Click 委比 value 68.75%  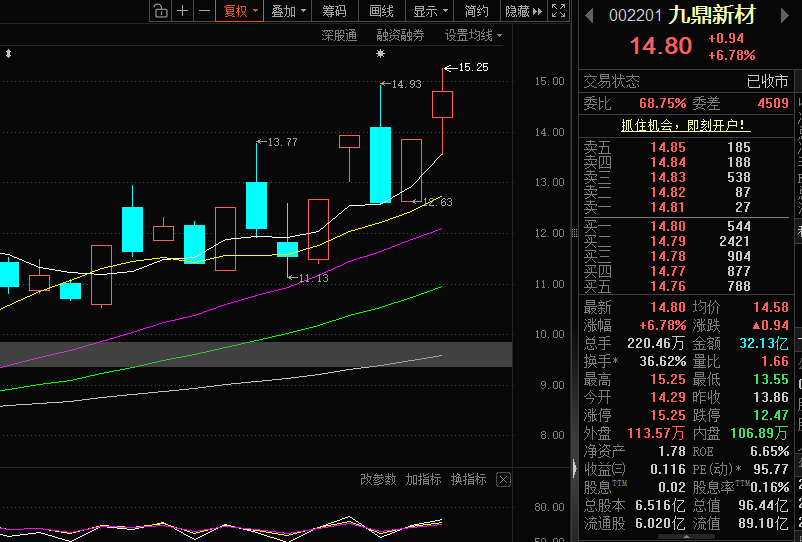[662, 104]
